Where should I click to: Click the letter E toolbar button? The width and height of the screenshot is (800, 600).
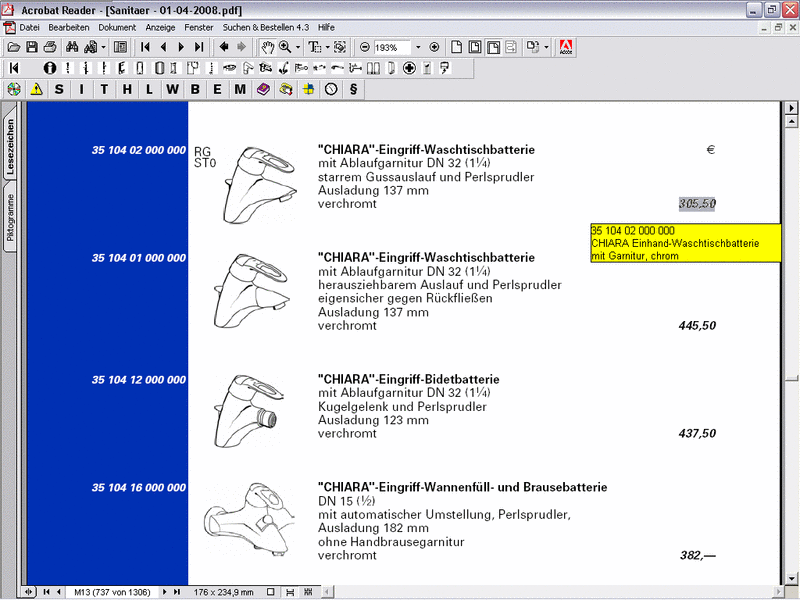pos(217,89)
